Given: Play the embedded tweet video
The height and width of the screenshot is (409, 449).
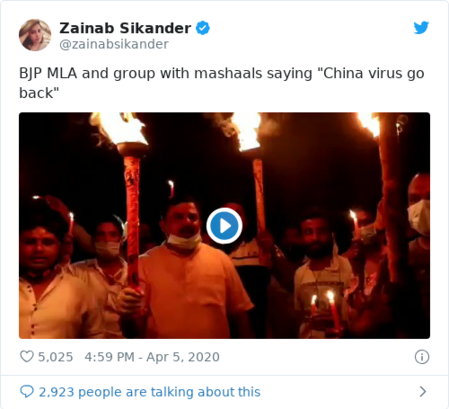Looking at the screenshot, I should tap(224, 226).
